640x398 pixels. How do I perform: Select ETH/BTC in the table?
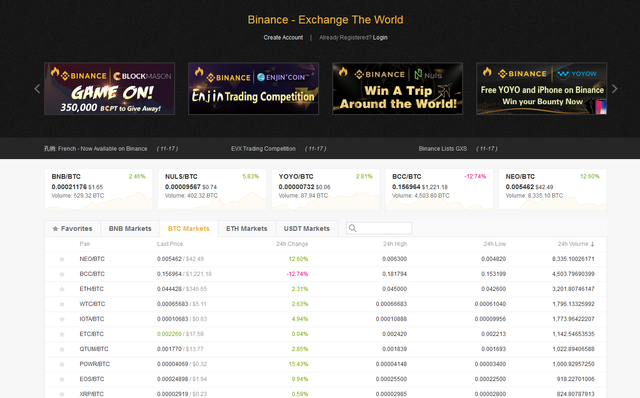coord(91,289)
